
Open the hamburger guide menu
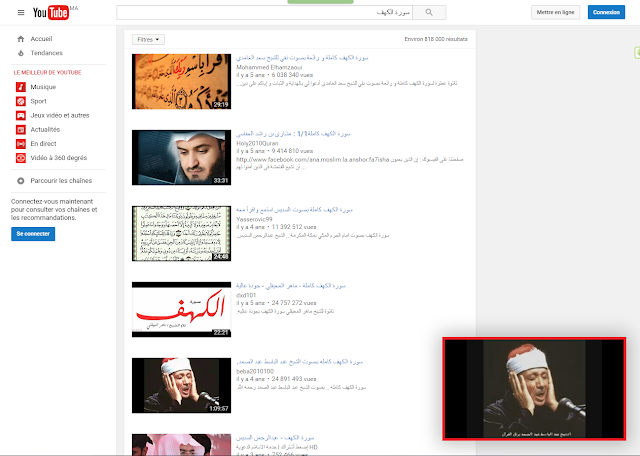tap(21, 13)
